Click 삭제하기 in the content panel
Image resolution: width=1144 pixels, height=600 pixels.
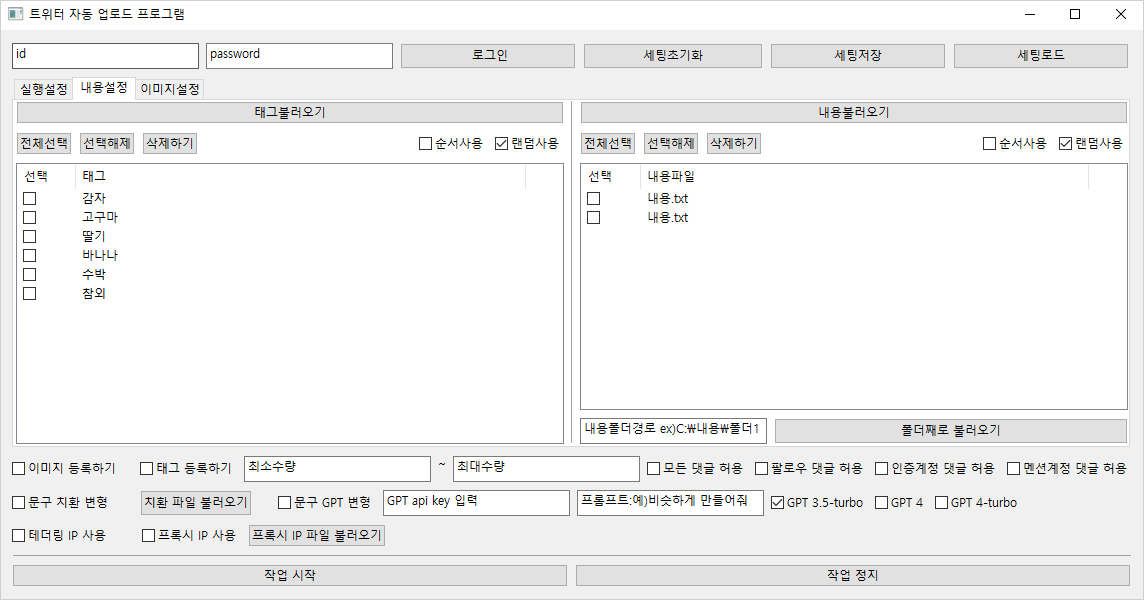tap(734, 144)
